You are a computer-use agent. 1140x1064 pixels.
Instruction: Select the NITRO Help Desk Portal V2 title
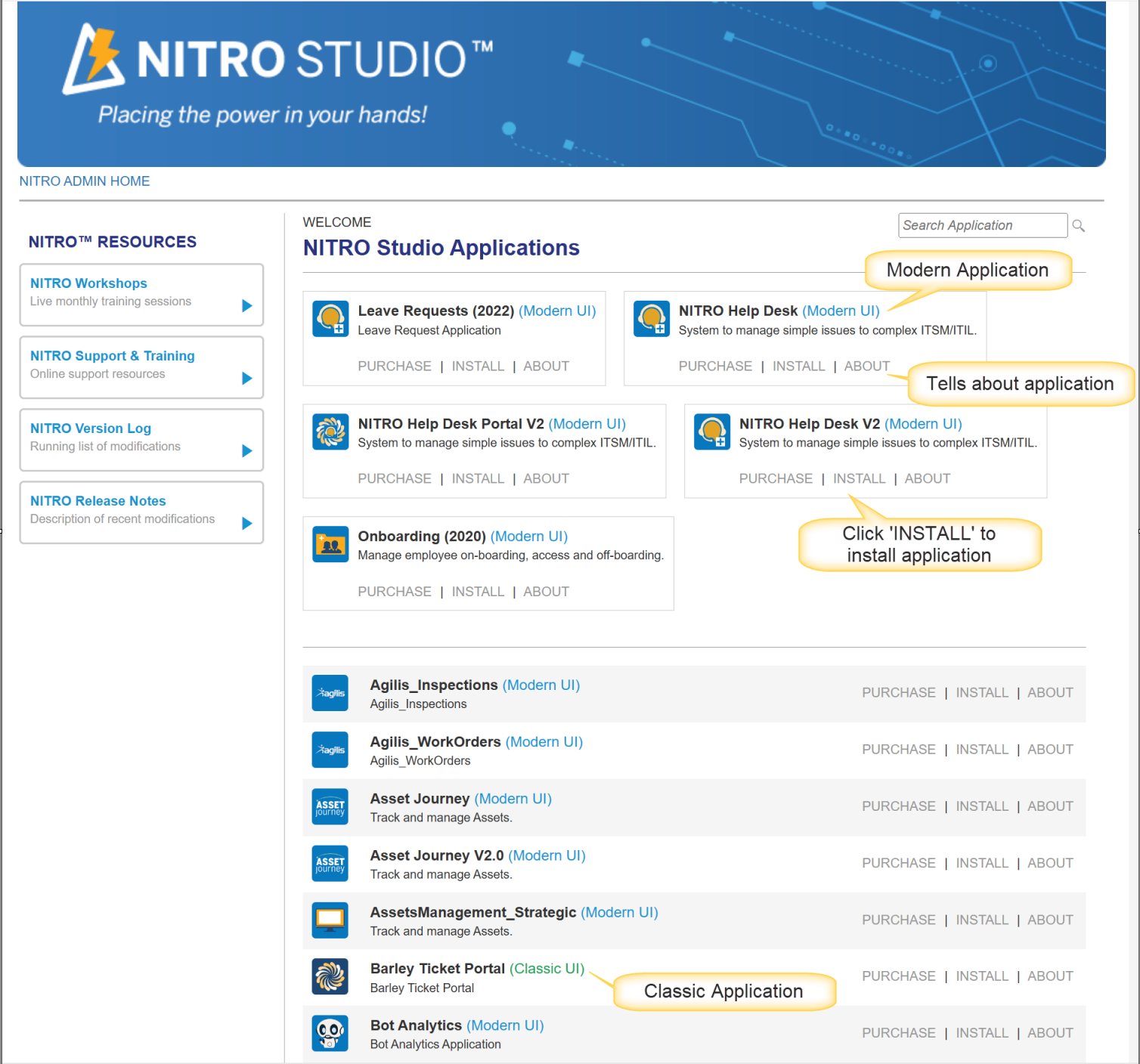(x=491, y=424)
